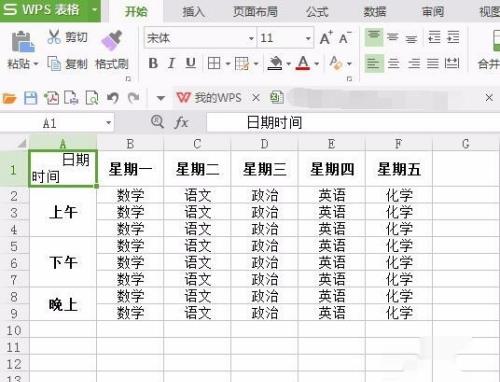Click the Copy (复制) icon
The height and width of the screenshot is (382, 500).
click(x=54, y=63)
